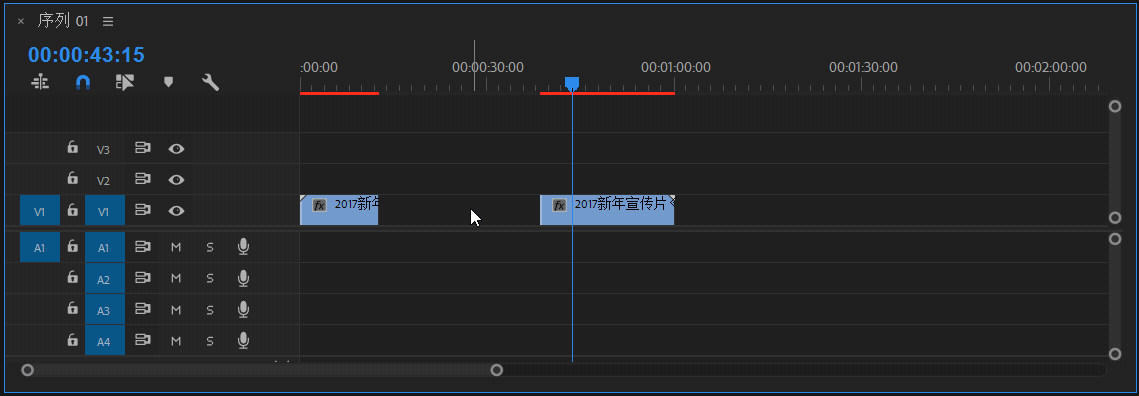
Task: Toggle lock on track V1
Action: pyautogui.click(x=72, y=210)
